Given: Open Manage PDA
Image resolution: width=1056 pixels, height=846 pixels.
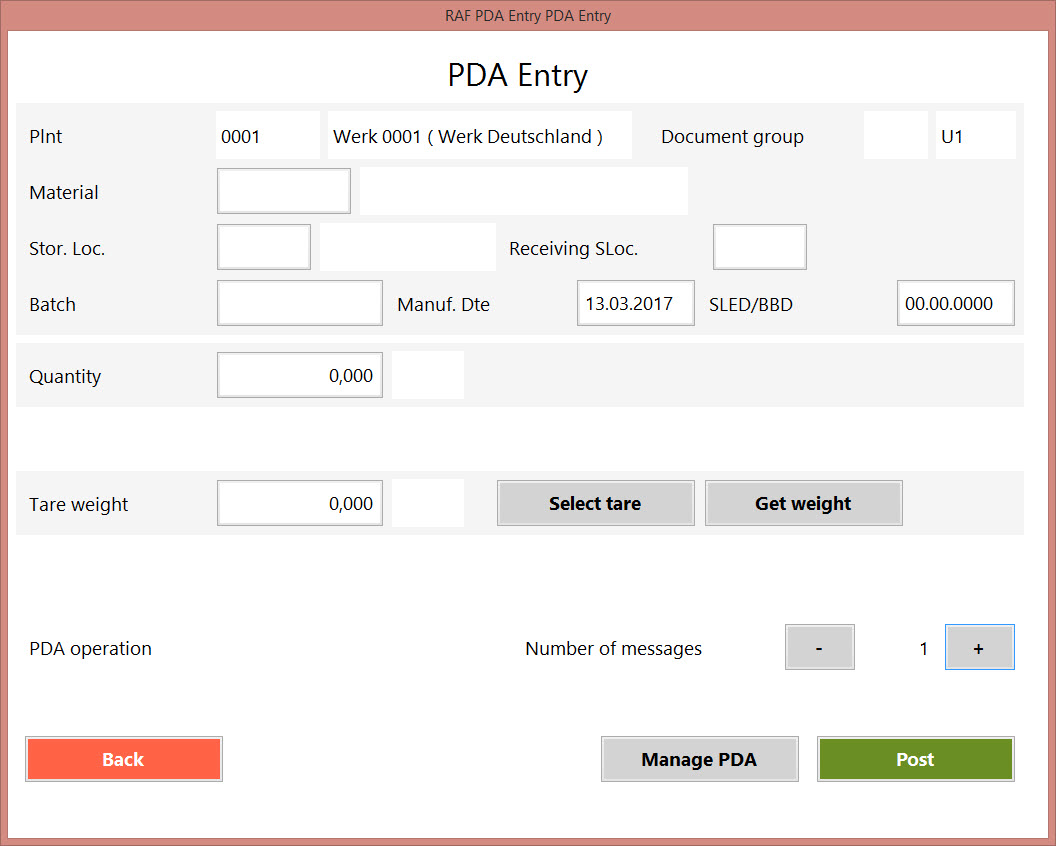Looking at the screenshot, I should pos(699,759).
